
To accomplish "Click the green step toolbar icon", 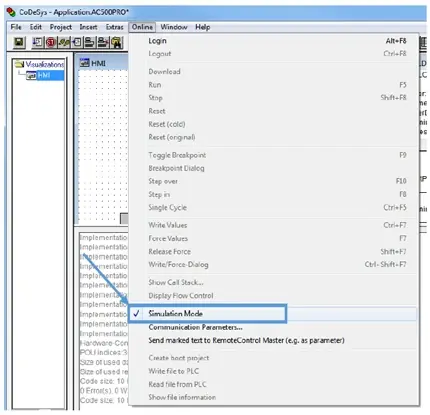I will click(x=64, y=42).
